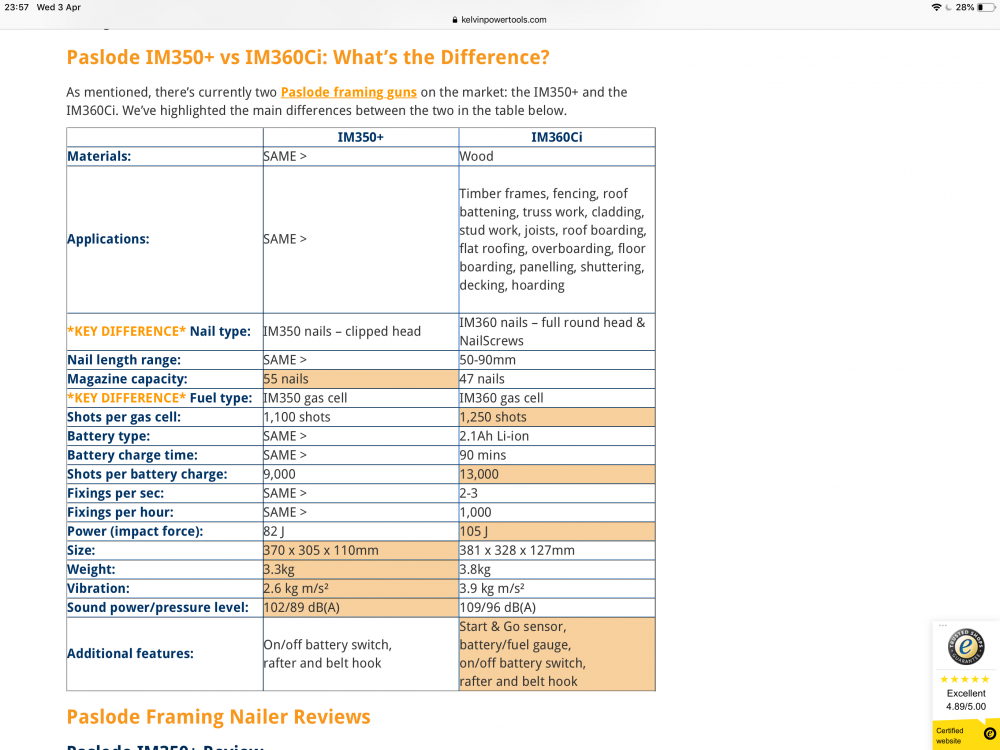The height and width of the screenshot is (750, 1000).
Task: Select IM350 nails – clipped head cell
Action: tap(360, 332)
